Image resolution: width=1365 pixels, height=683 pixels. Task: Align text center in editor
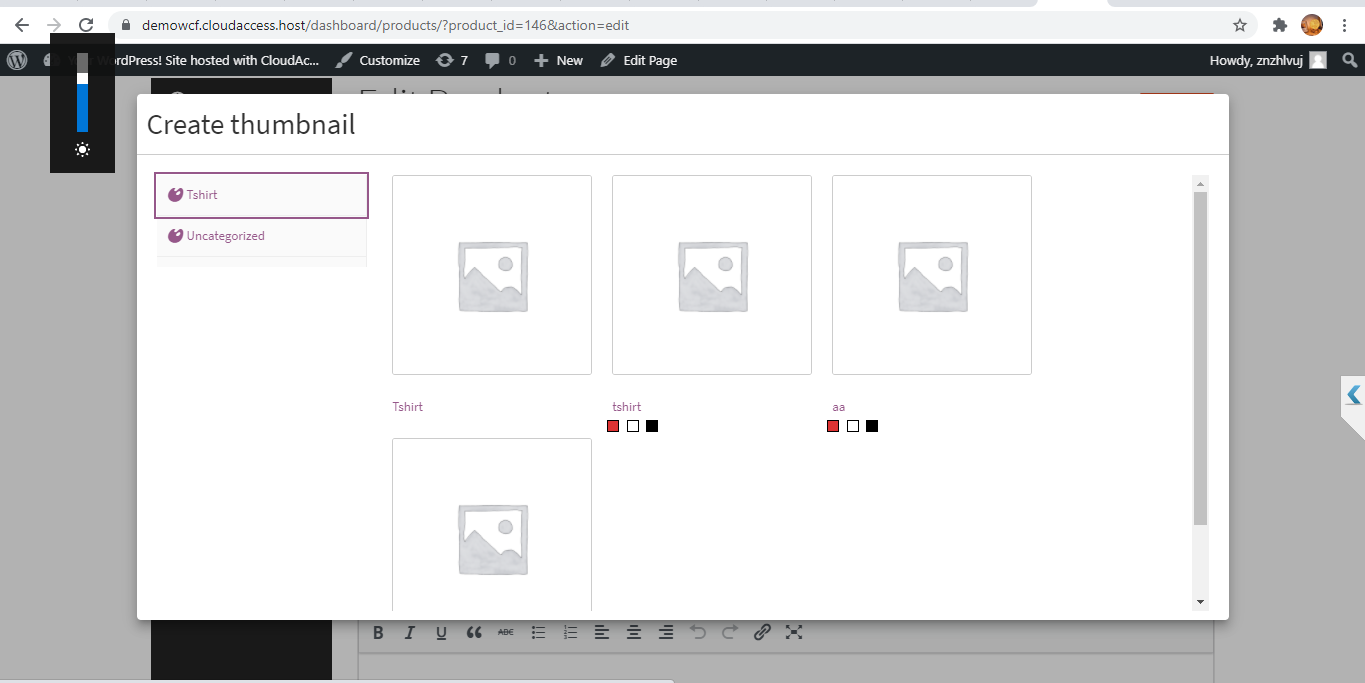tap(634, 632)
